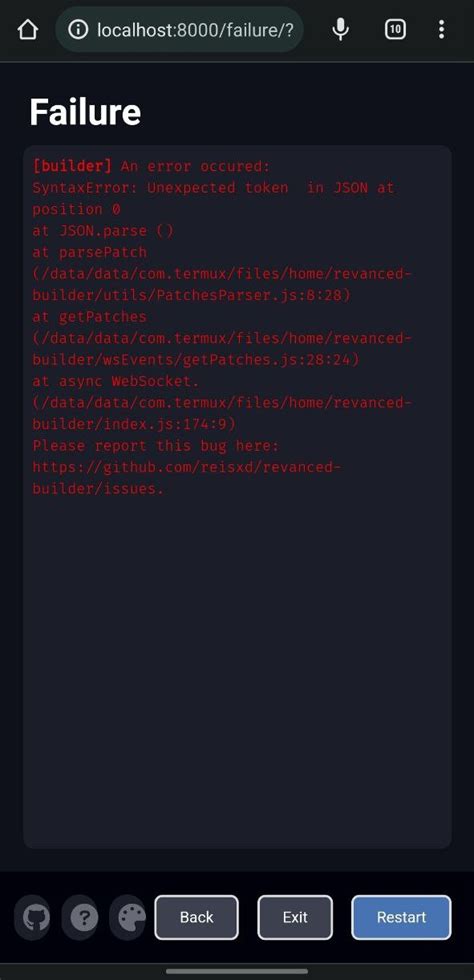Click the red [builder] log tag

pyautogui.click(x=73, y=166)
